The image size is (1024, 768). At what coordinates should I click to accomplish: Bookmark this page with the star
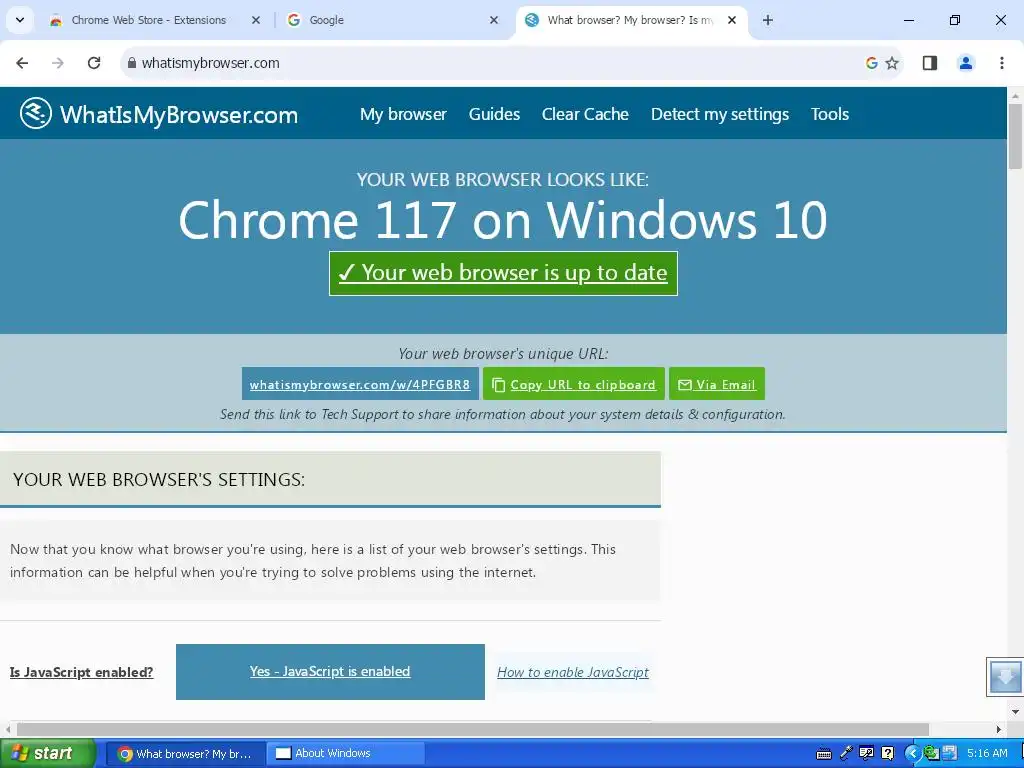point(892,63)
